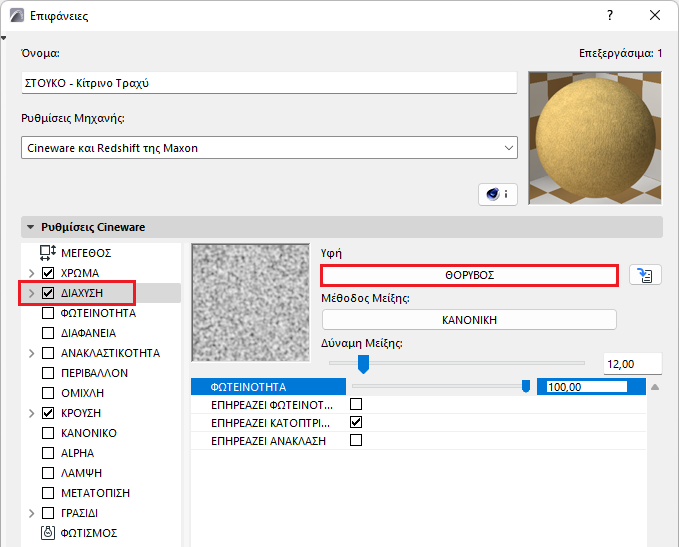Select the ΚΡΟΥΣΗ channel label
The width and height of the screenshot is (679, 547).
(81, 413)
